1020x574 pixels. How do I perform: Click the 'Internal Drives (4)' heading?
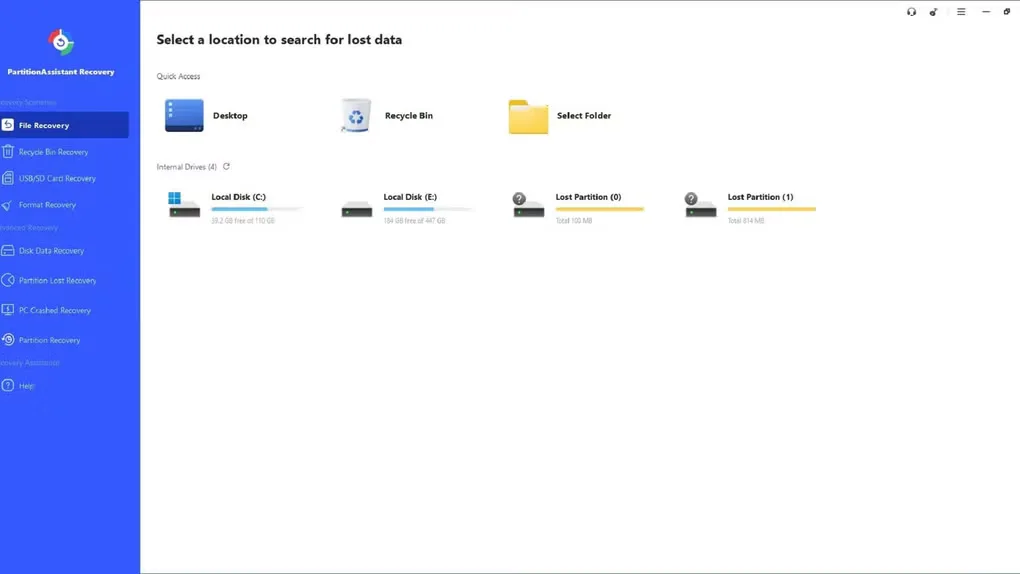click(x=187, y=167)
